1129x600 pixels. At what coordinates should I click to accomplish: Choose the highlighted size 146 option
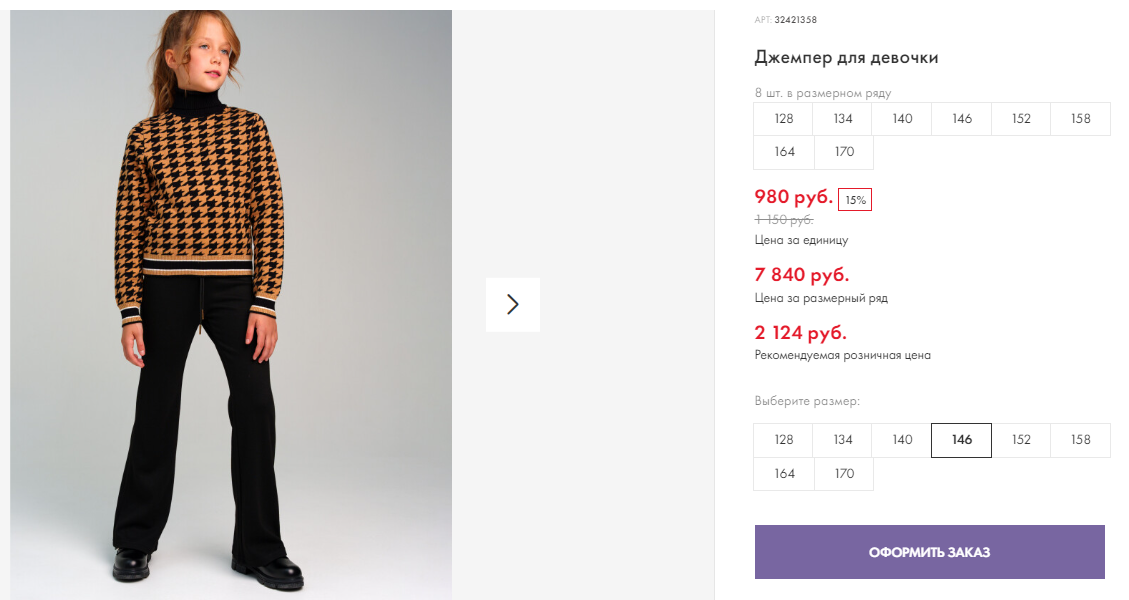[x=961, y=440]
